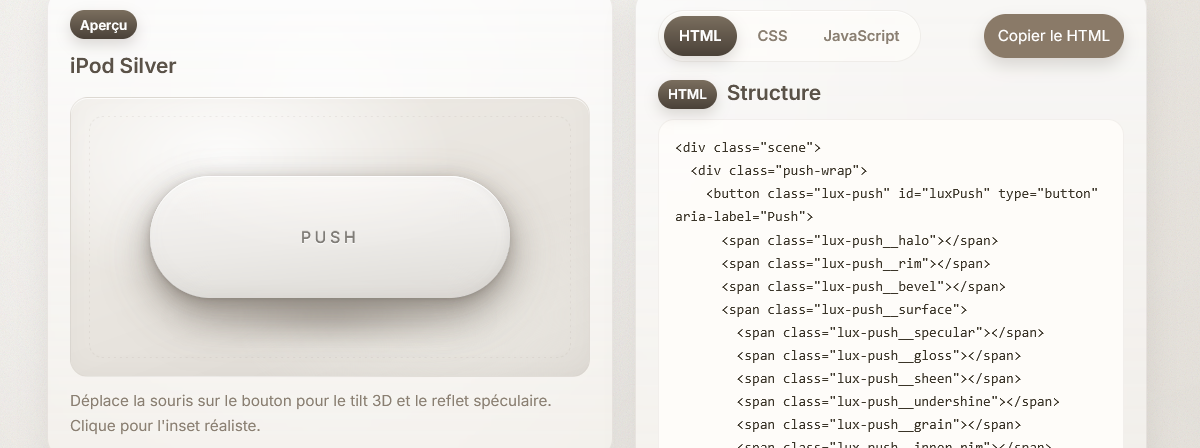The height and width of the screenshot is (448, 1200).
Task: Click the lux-push__bevel span line
Action: tap(864, 286)
